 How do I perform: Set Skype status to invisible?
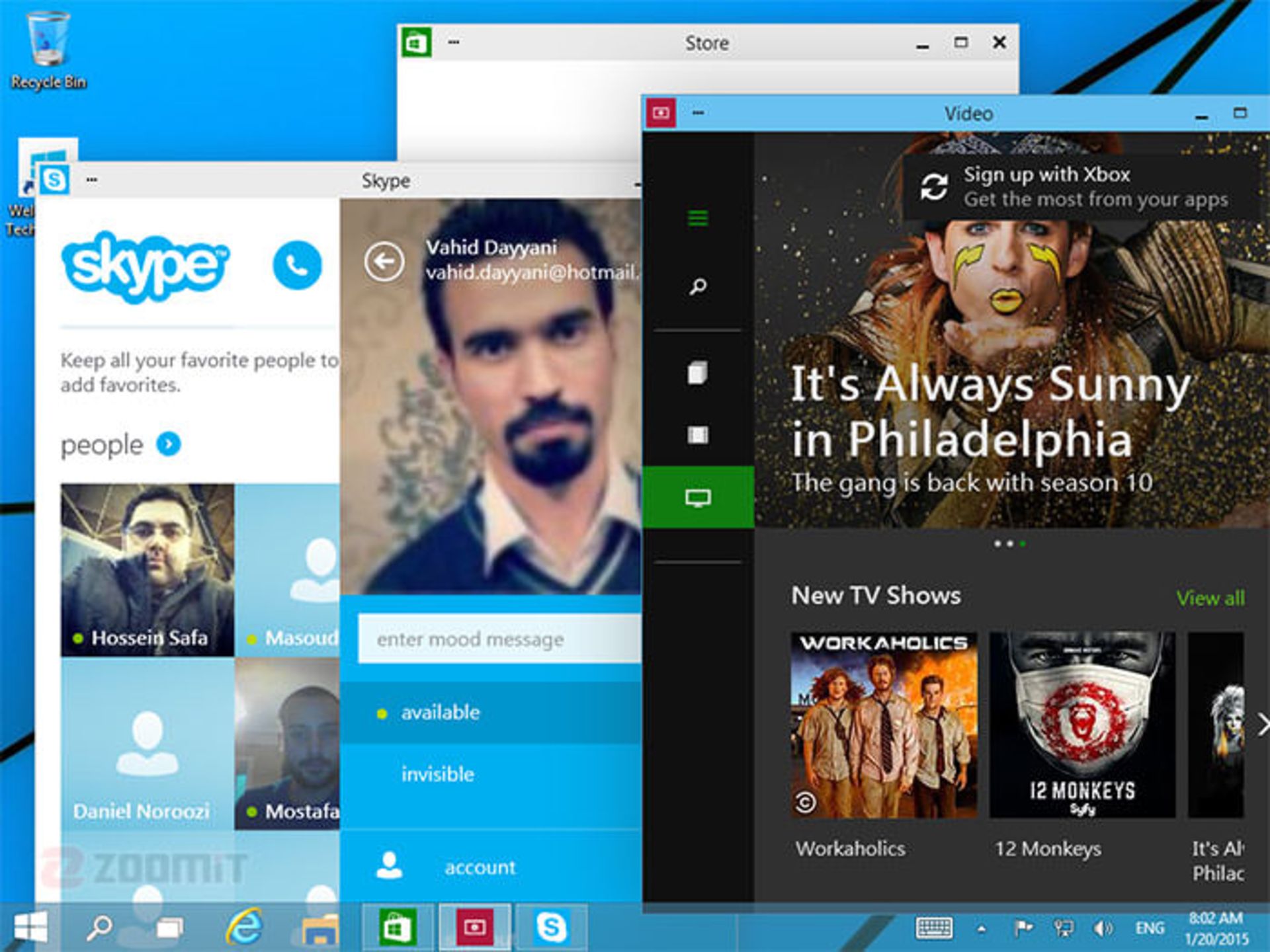pyautogui.click(x=491, y=773)
